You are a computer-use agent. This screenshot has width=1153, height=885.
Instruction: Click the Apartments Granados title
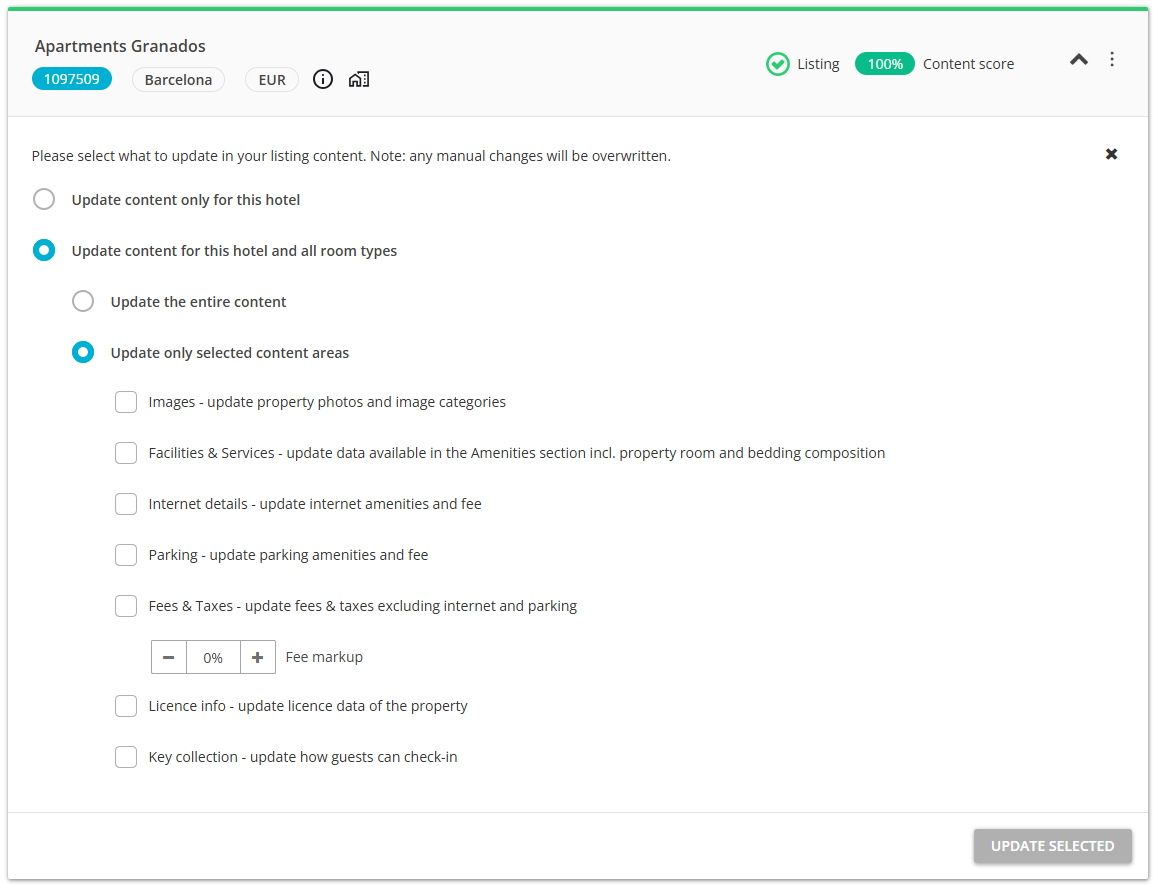tap(120, 46)
